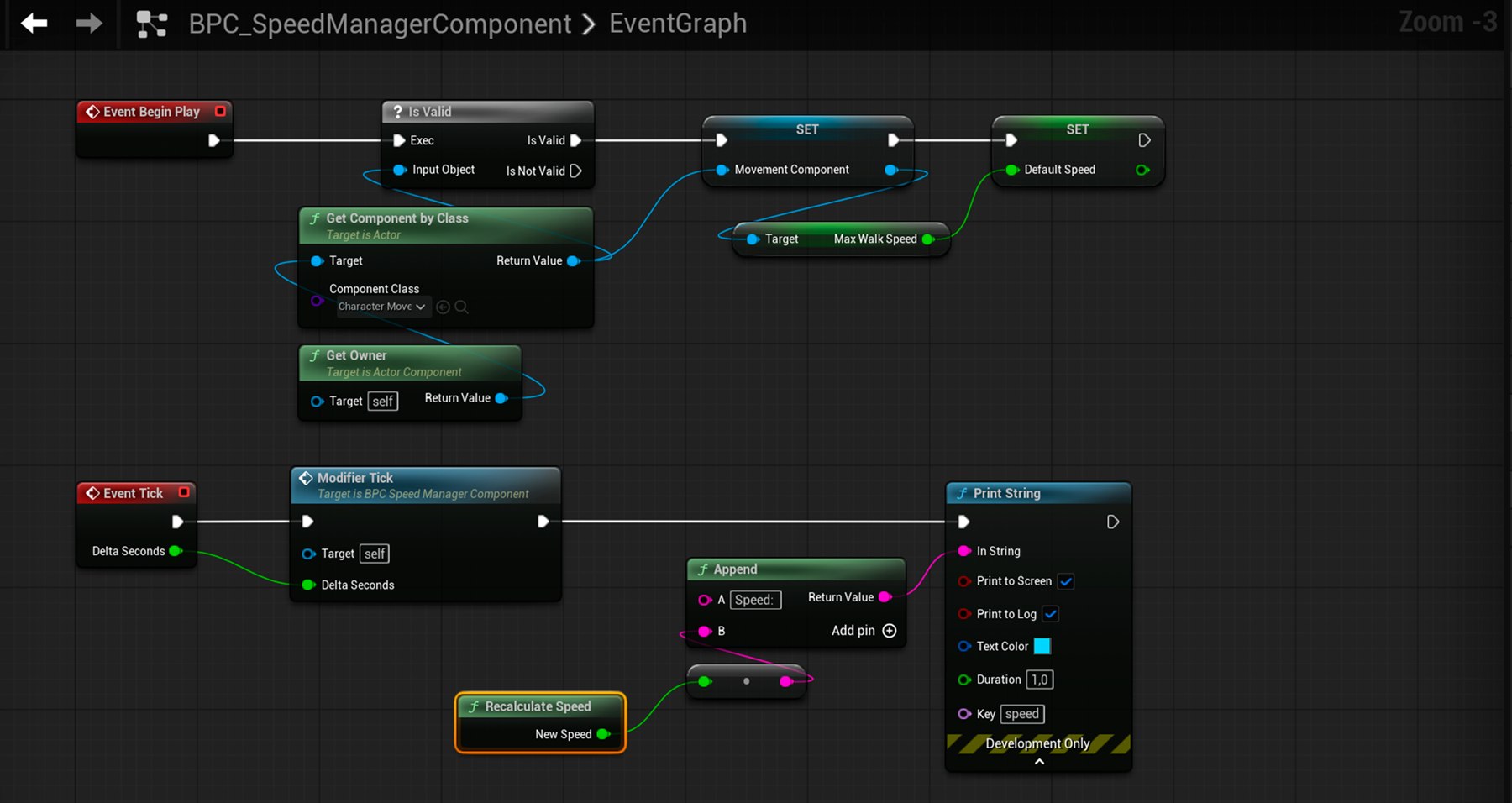
Task: Click the Input Object pin on Is Valid
Action: tap(400, 170)
